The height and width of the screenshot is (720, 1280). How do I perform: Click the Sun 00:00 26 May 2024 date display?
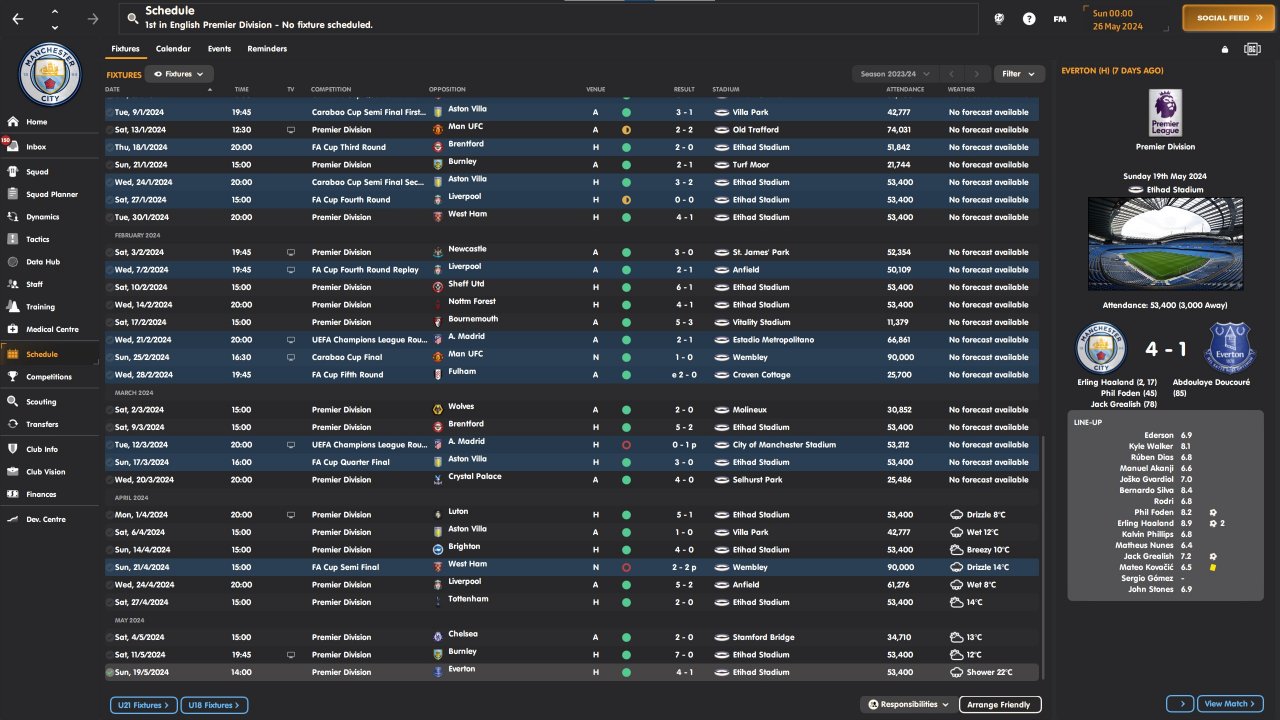[1127, 19]
